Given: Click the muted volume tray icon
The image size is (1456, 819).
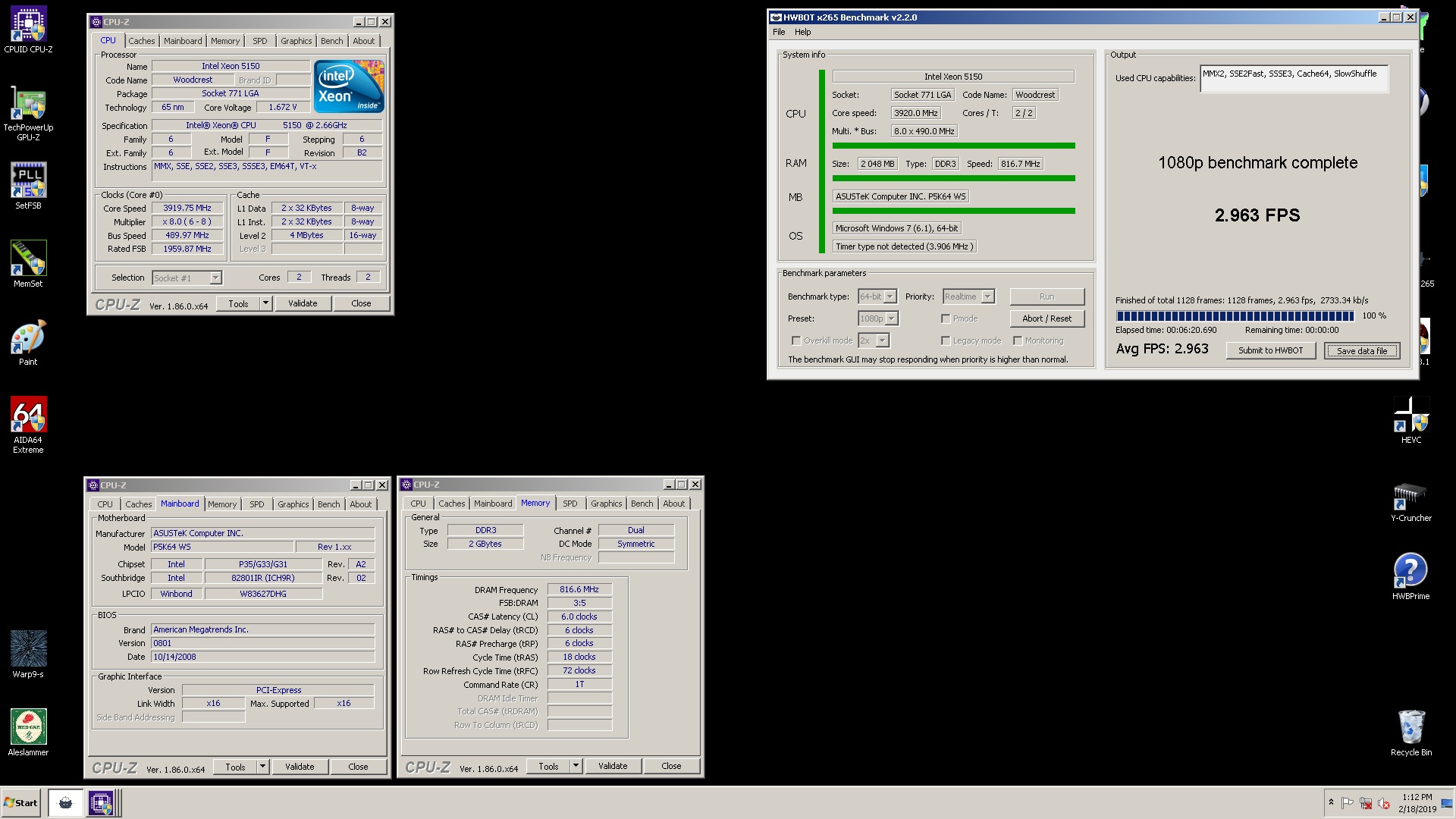Looking at the screenshot, I should [1383, 803].
